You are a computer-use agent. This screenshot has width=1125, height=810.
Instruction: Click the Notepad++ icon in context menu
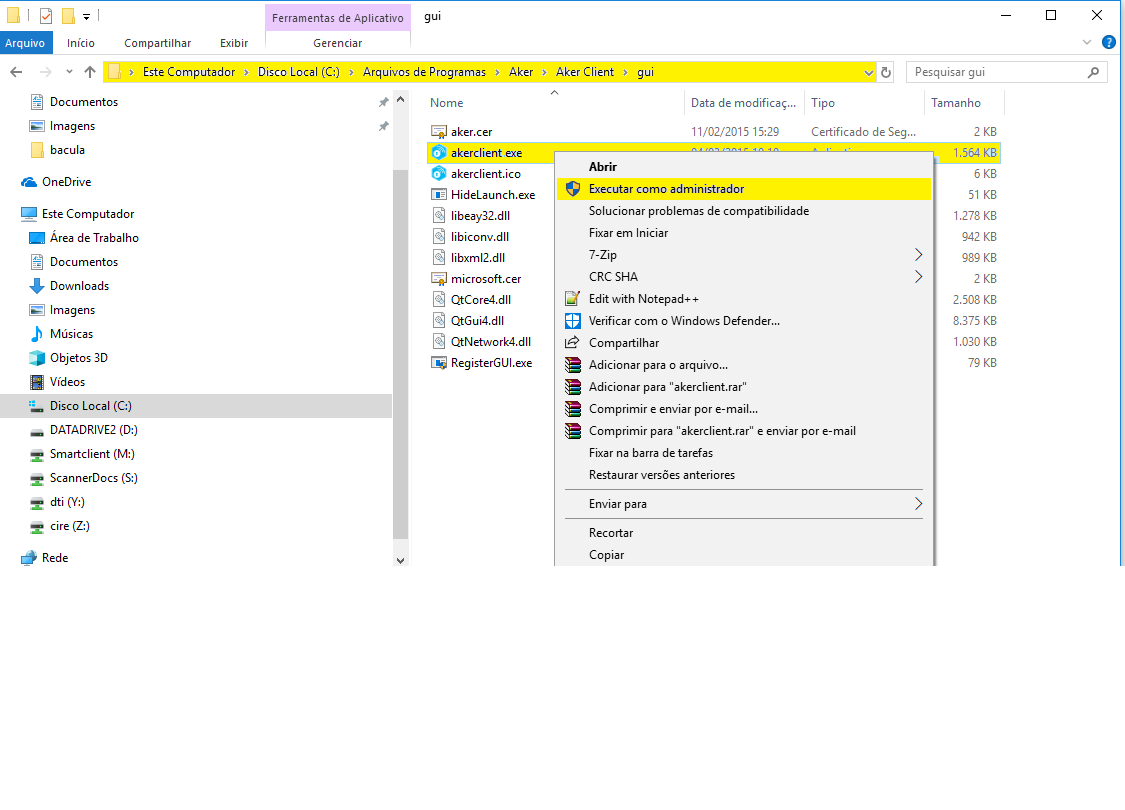[572, 299]
